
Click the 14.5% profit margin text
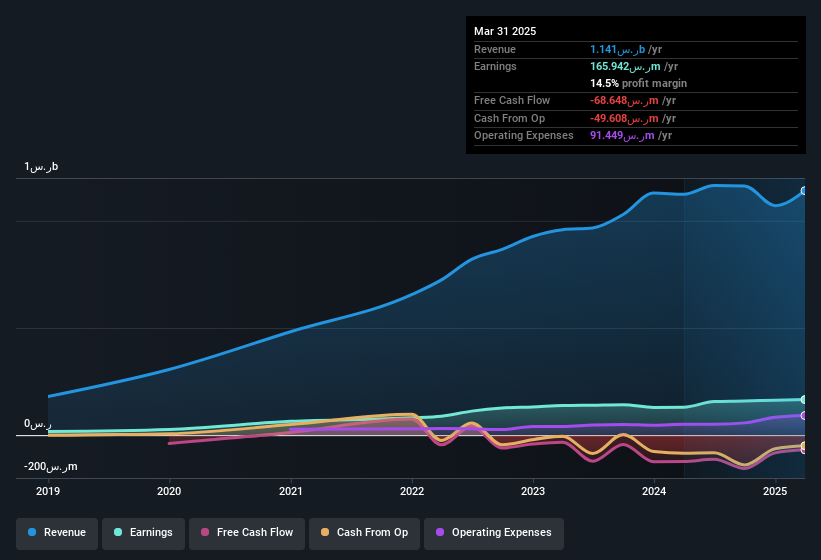pos(638,83)
